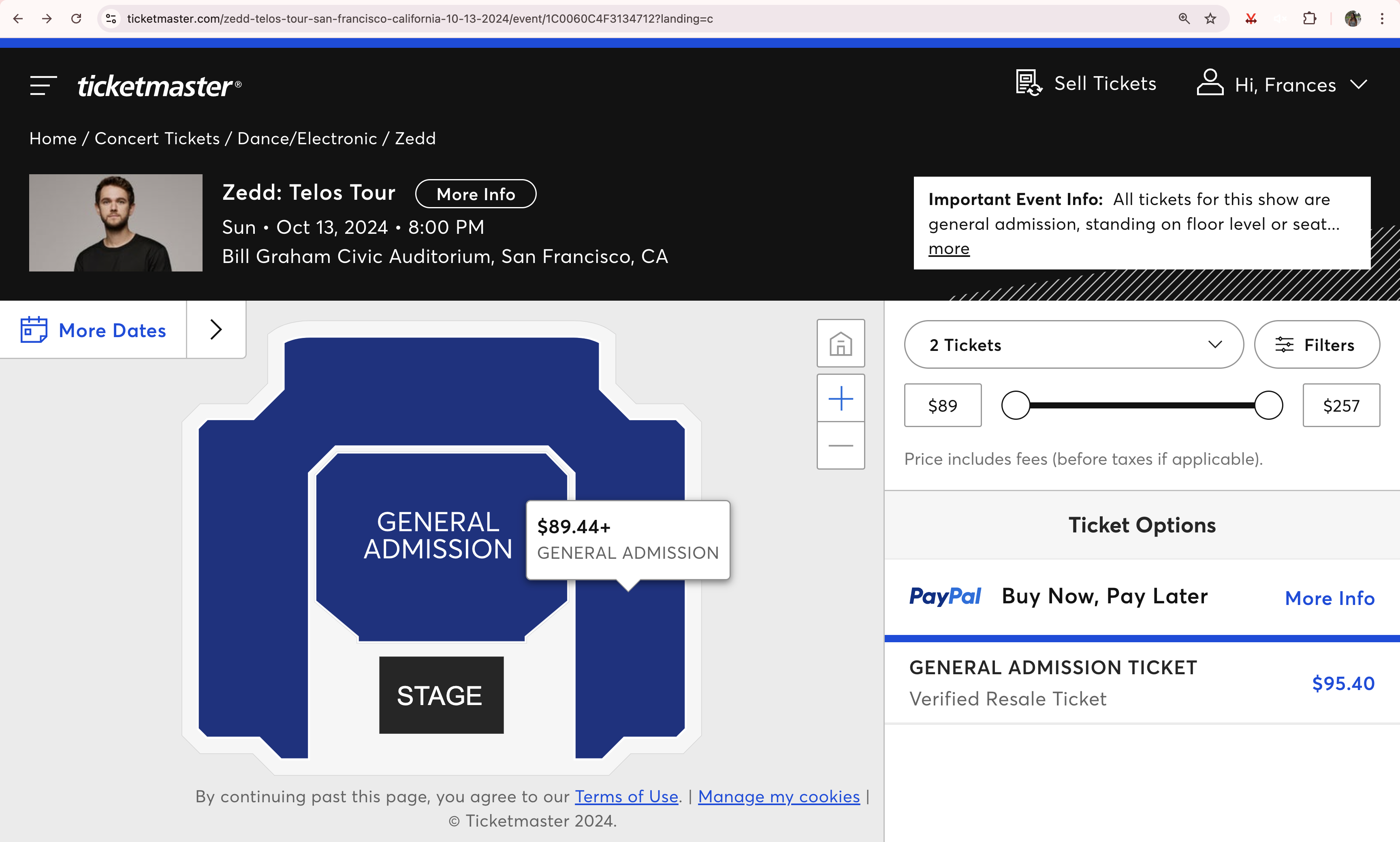Open the Chrome profile avatar

click(1353, 19)
